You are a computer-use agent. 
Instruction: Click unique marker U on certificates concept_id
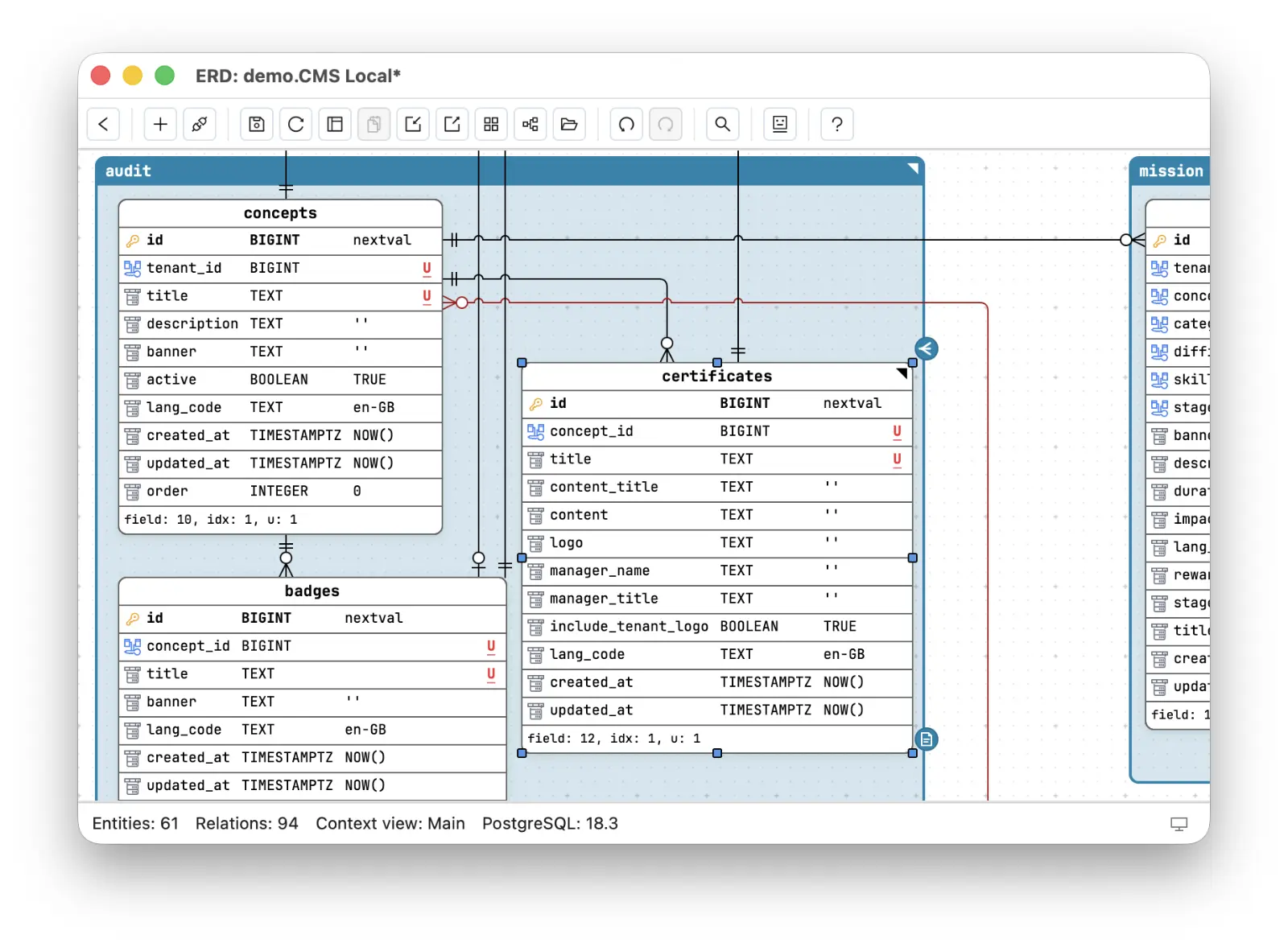[897, 431]
